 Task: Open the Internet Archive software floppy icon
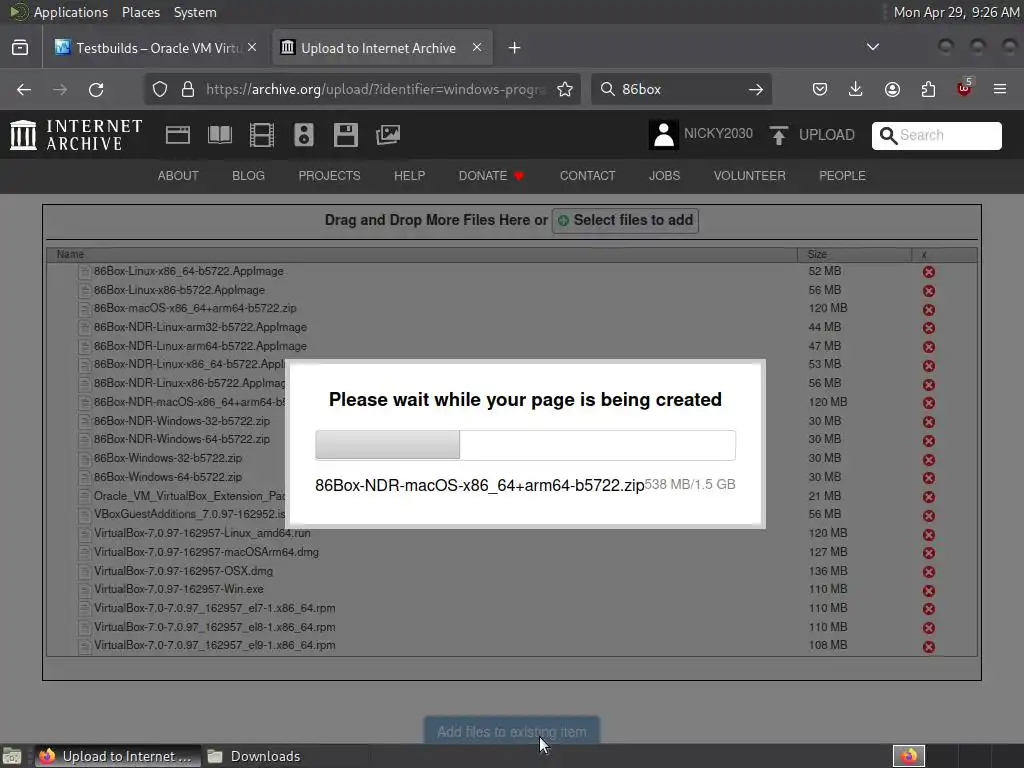[x=345, y=135]
